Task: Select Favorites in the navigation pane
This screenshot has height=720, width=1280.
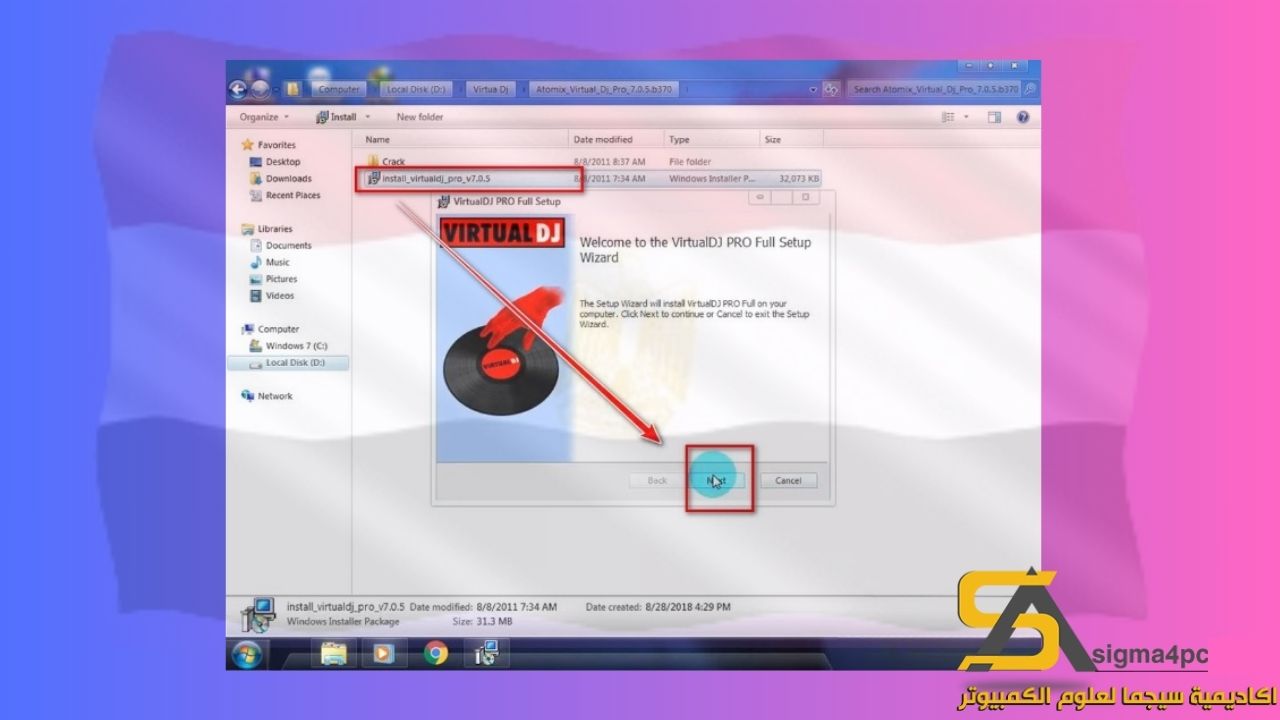Action: [277, 145]
